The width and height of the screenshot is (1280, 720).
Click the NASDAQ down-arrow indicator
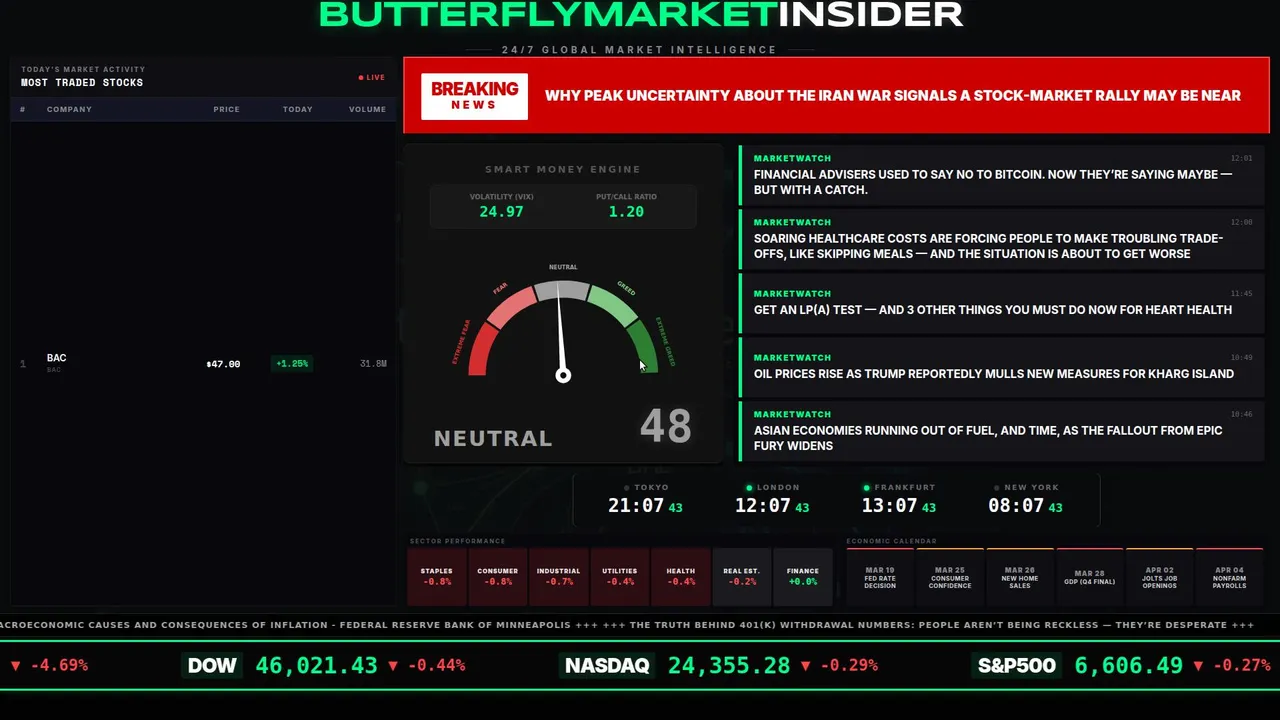point(805,666)
